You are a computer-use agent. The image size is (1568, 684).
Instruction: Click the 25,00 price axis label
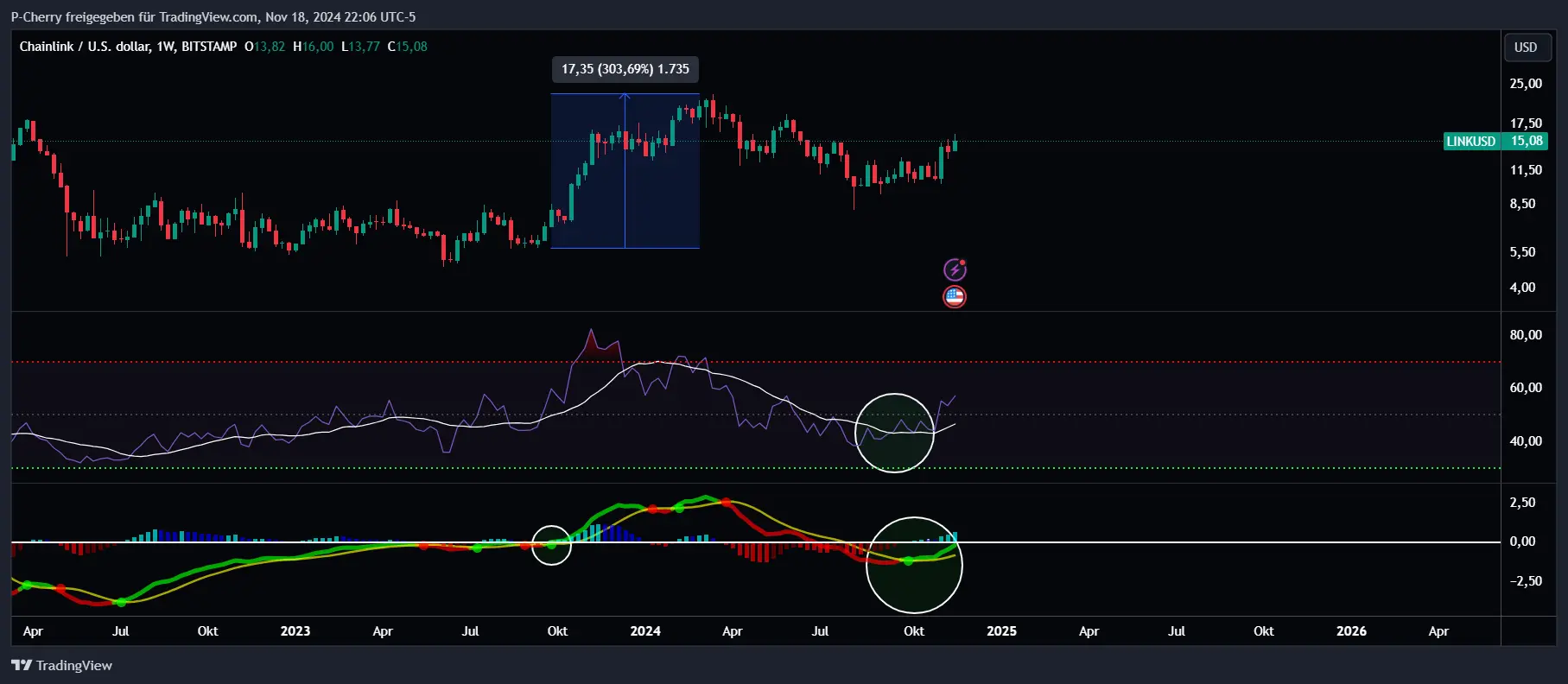[x=1526, y=84]
